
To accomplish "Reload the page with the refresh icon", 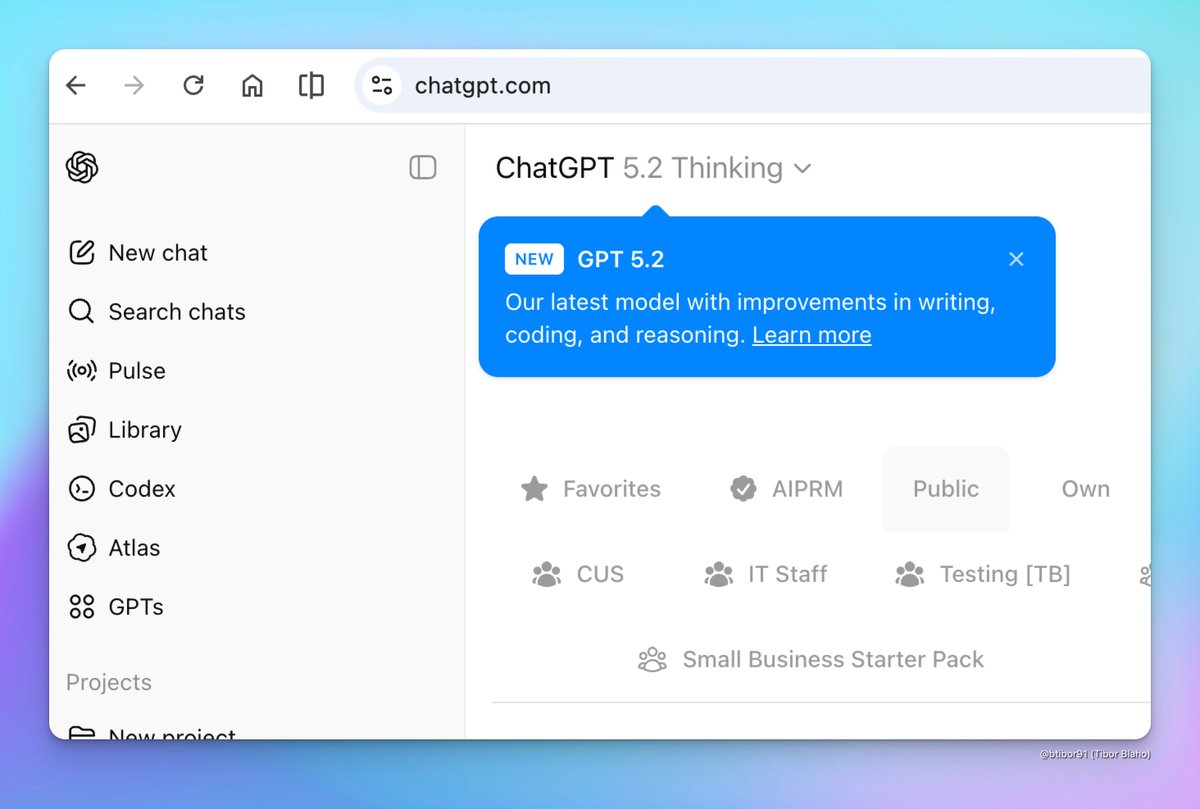I will coord(193,86).
